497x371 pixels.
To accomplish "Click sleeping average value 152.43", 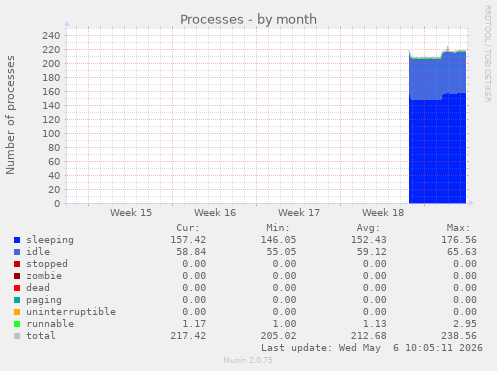I will coord(369,240).
